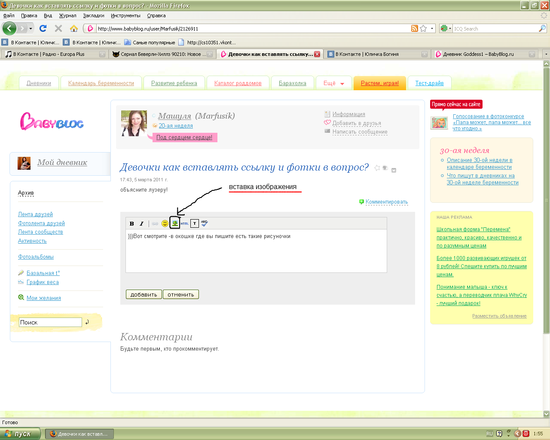Open the Лента друзей link
550x440 pixels.
(x=35, y=214)
